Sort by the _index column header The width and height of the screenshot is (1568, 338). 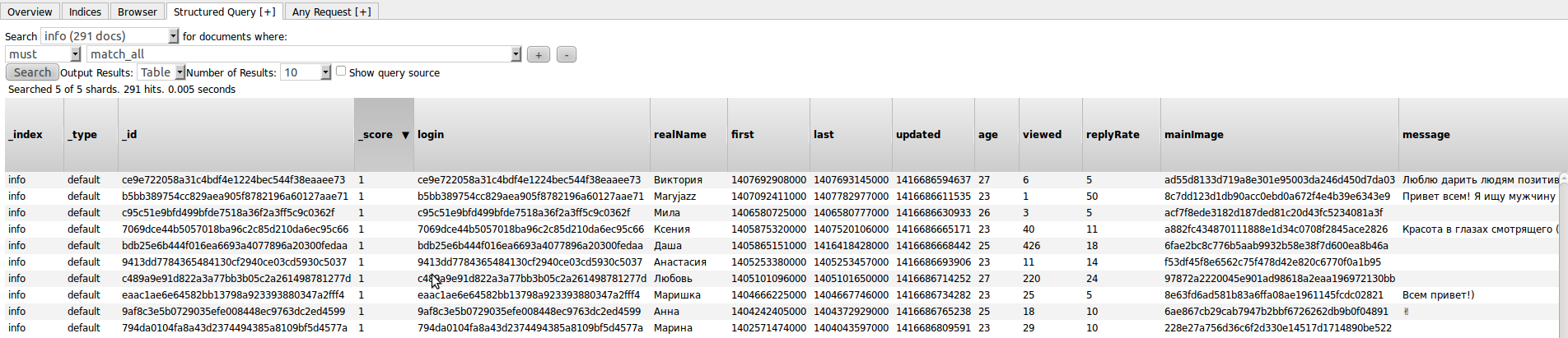34,135
